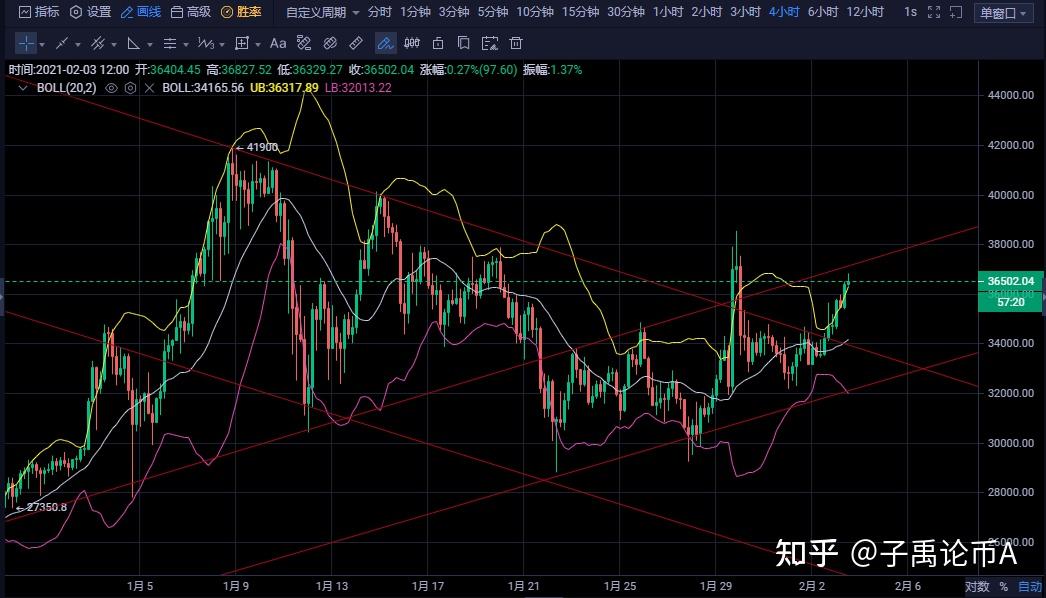This screenshot has height=598, width=1046.
Task: Add a new chart window
Action: [x=956, y=12]
